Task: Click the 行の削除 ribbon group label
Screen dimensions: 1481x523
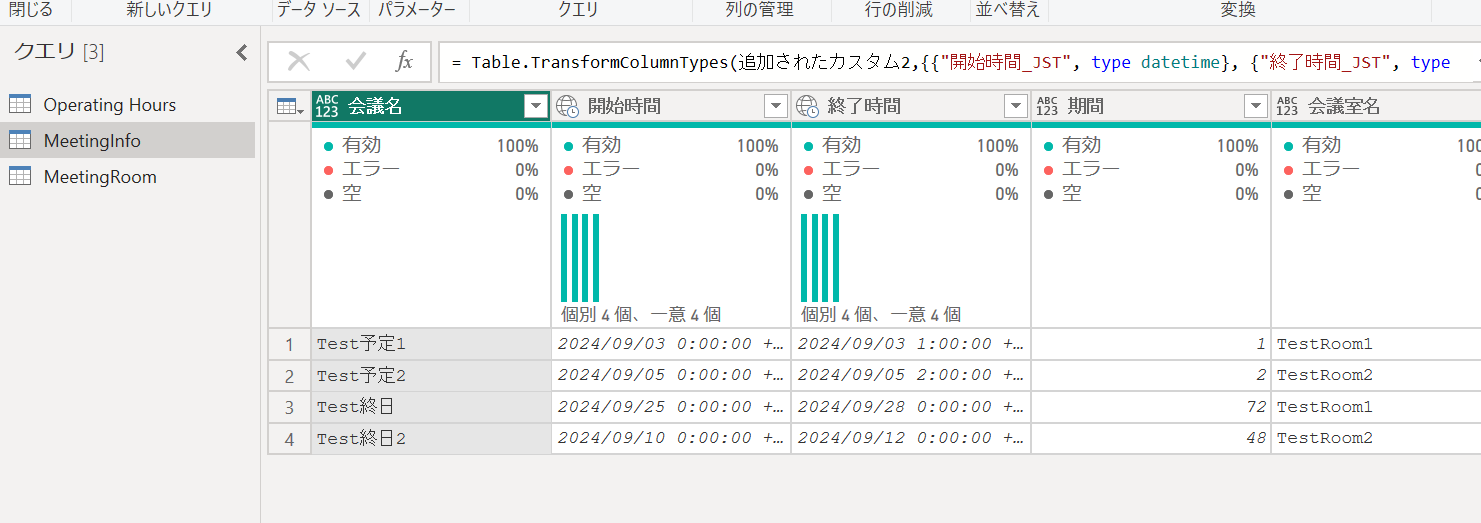Action: click(899, 10)
